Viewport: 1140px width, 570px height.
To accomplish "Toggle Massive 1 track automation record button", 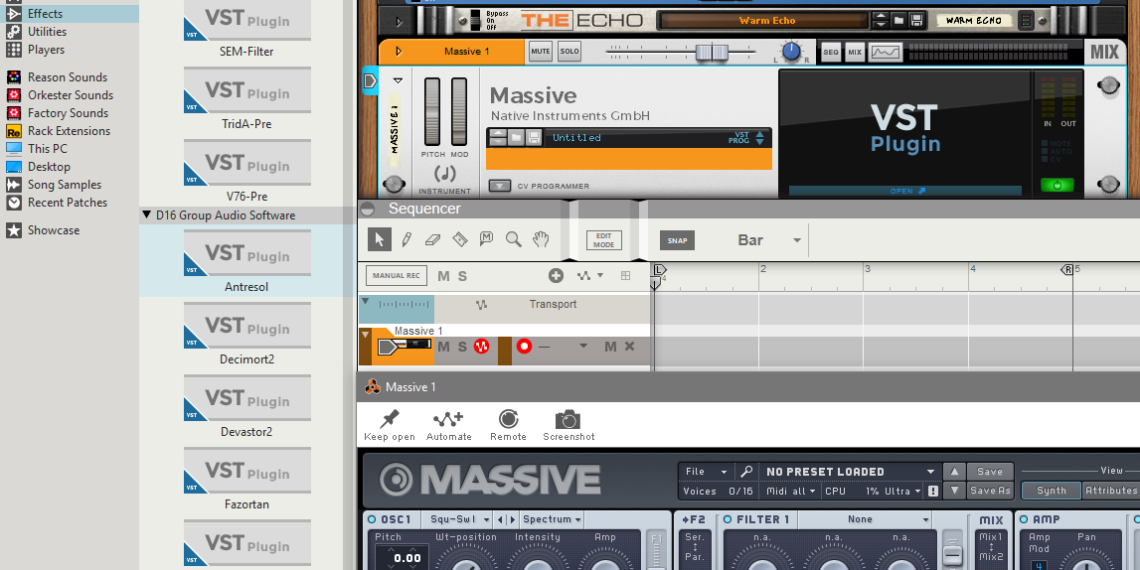I will [481, 347].
